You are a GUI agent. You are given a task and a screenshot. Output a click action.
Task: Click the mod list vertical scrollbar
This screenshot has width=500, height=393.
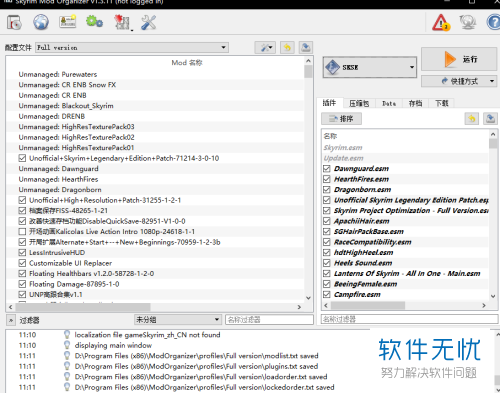pyautogui.click(x=308, y=71)
